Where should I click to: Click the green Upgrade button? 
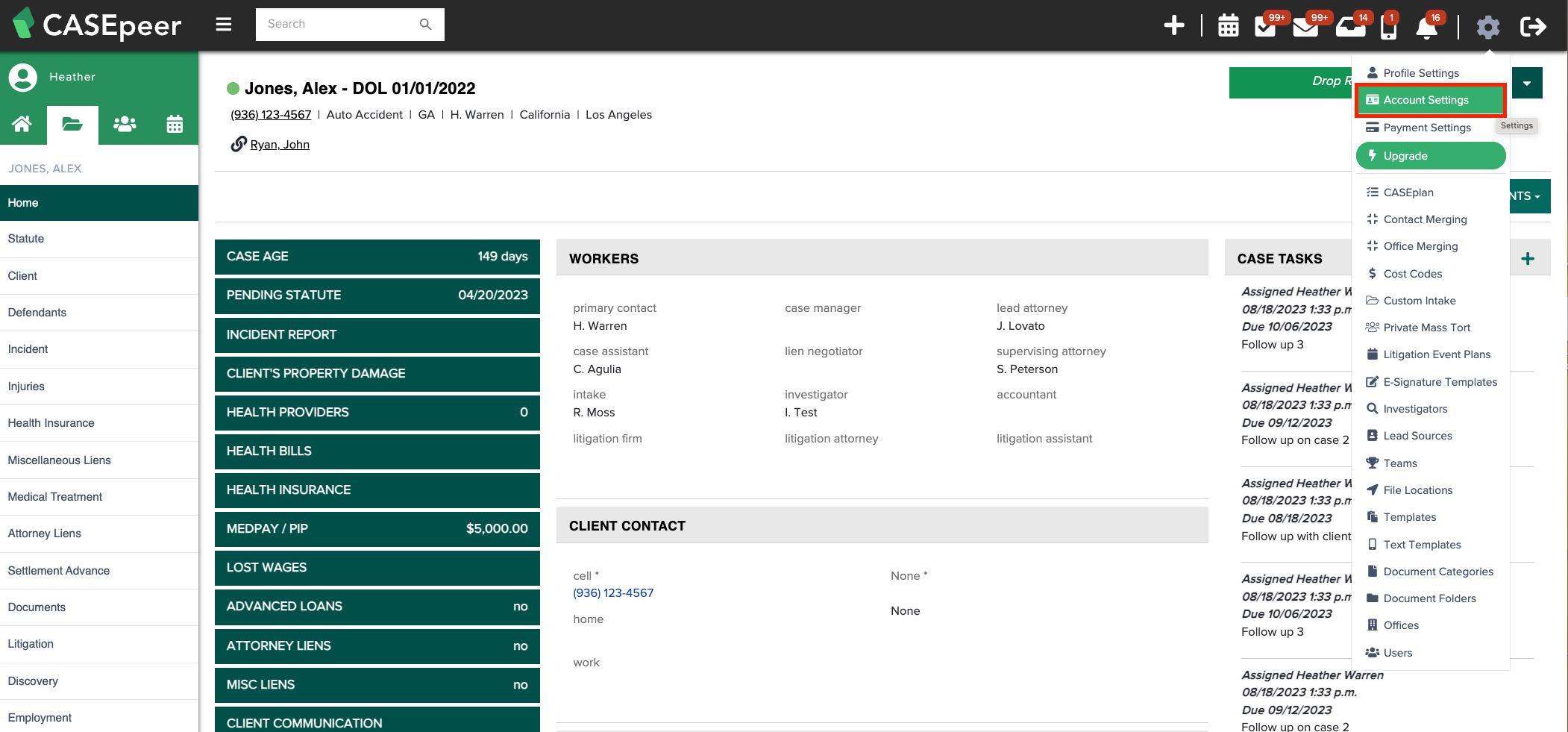click(1430, 156)
